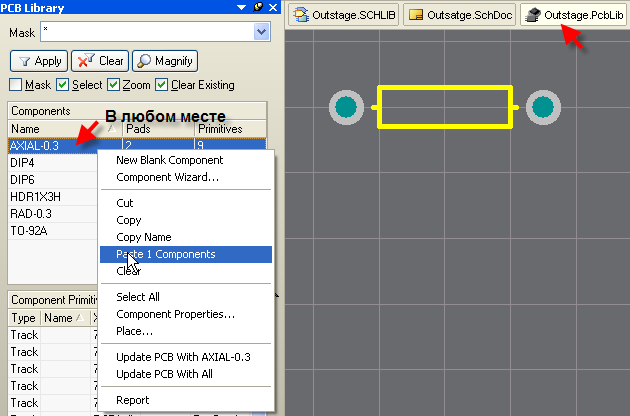The image size is (630, 416).
Task: Click the Clear filter button
Action: [100, 61]
